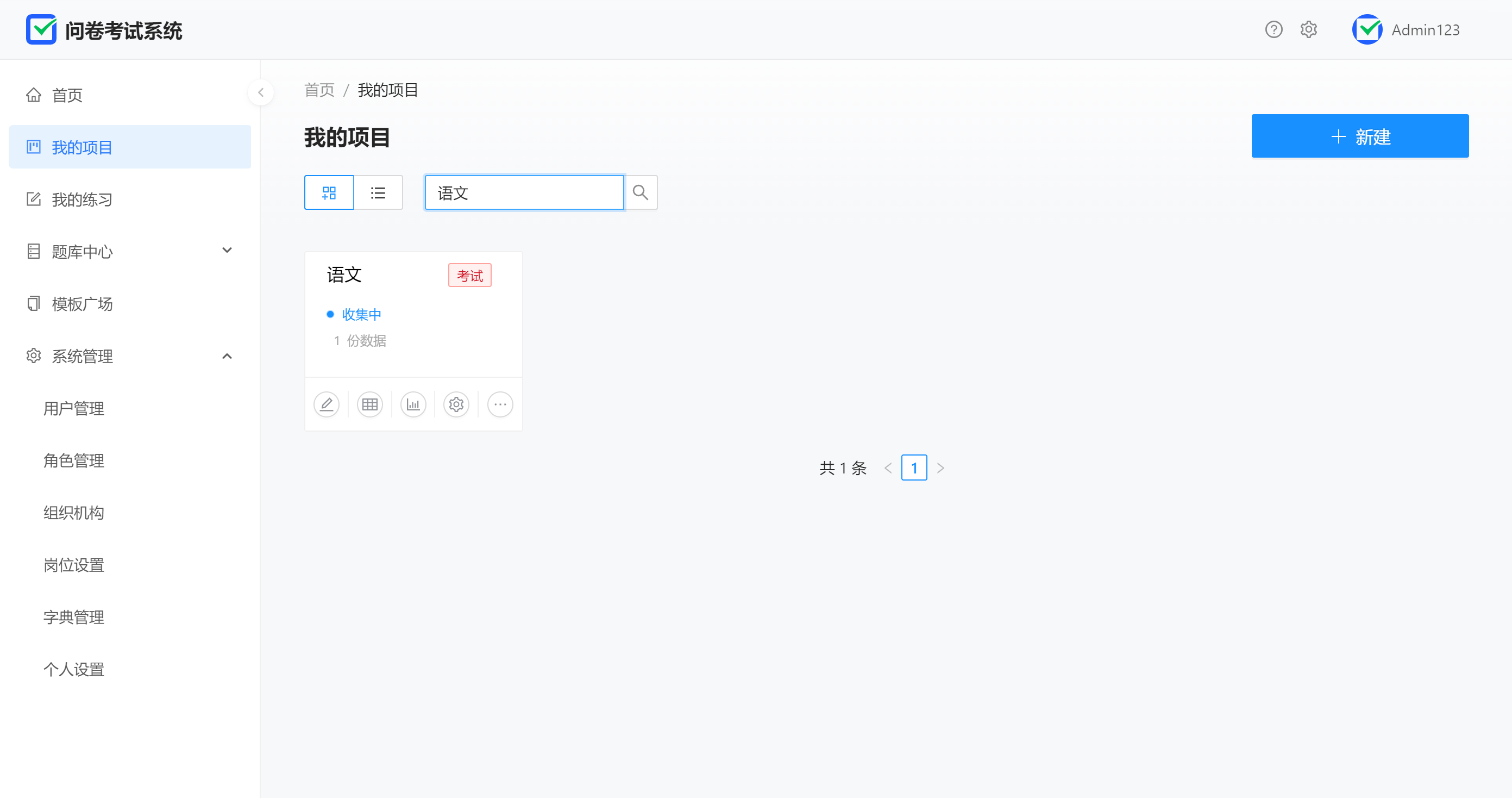Screen dimensions: 1512x798
Task: Click pagination page 1
Action: click(914, 468)
